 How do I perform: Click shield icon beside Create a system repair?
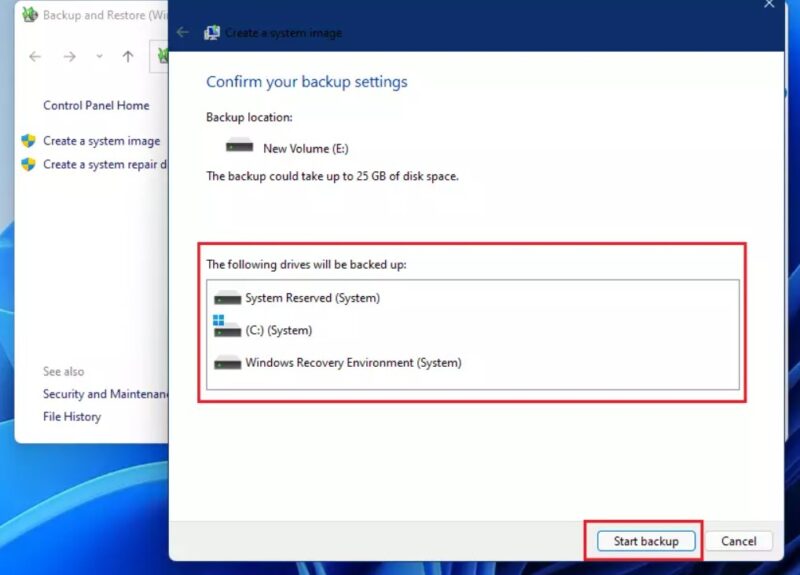click(29, 164)
